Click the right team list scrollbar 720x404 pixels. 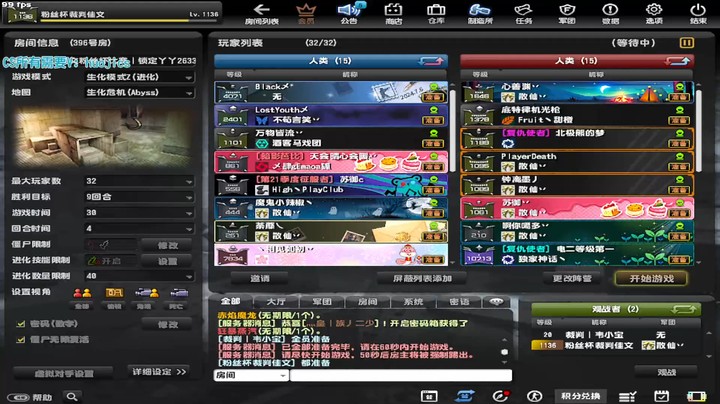pyautogui.click(x=699, y=131)
